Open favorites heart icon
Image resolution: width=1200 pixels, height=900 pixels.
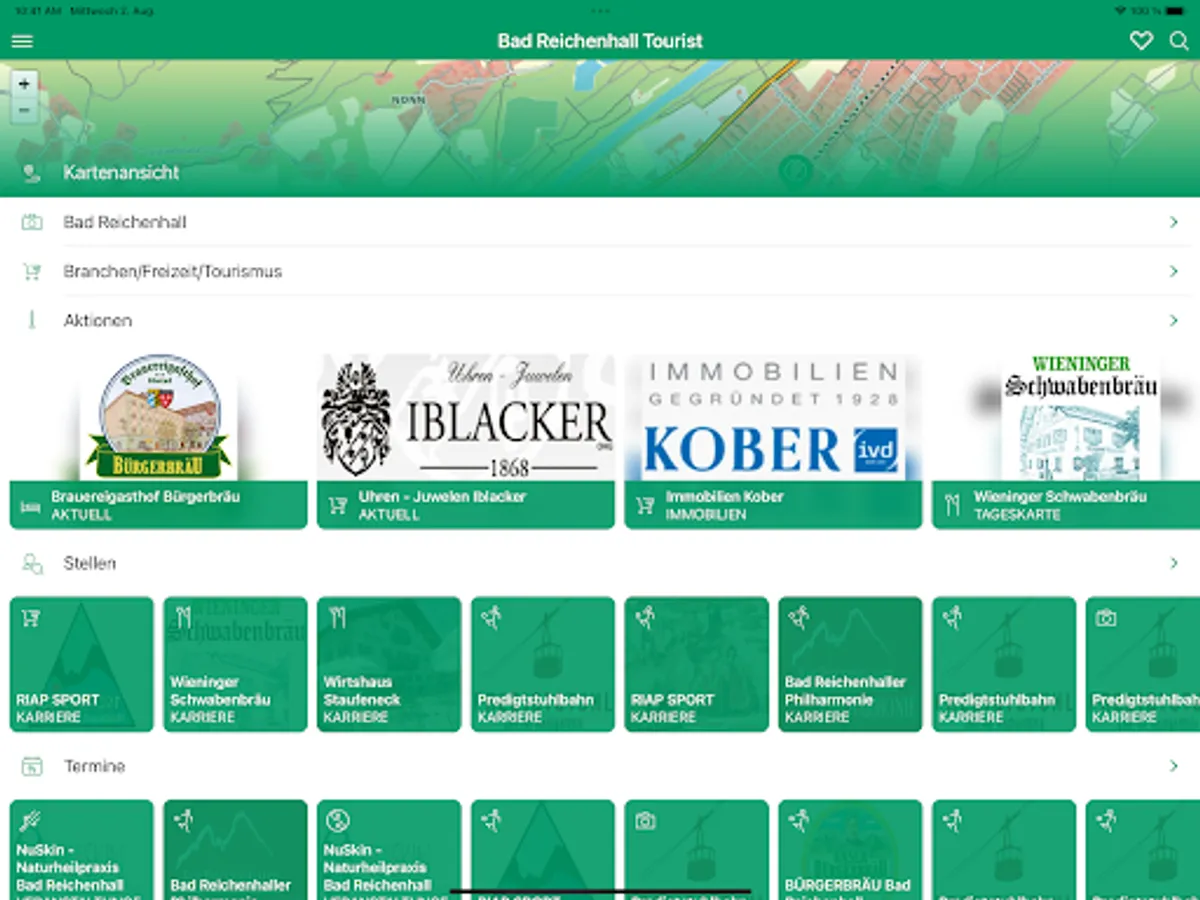click(1141, 41)
